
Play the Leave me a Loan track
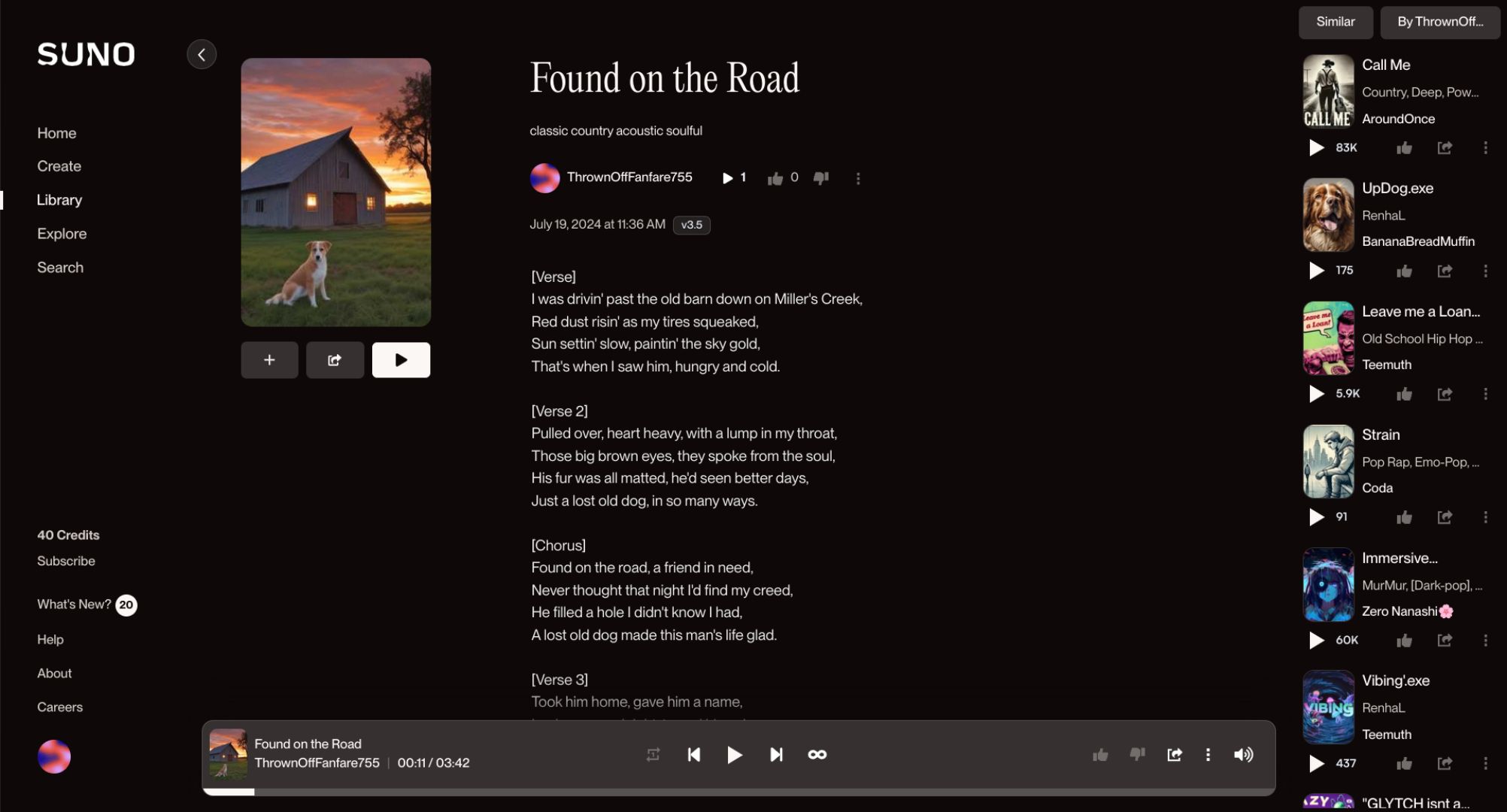(1316, 394)
